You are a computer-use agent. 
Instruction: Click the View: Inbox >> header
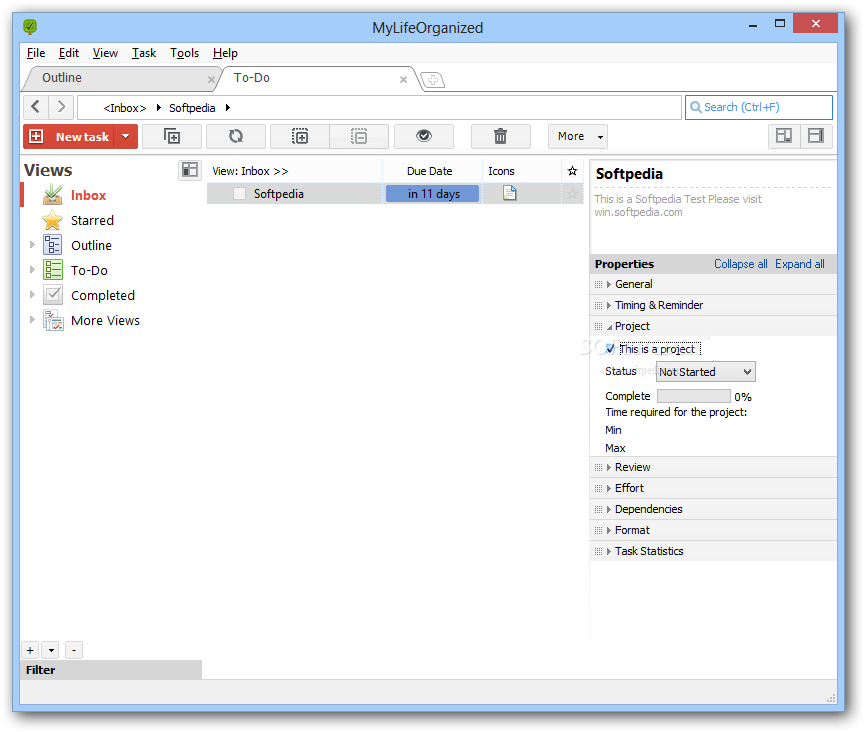pyautogui.click(x=294, y=171)
